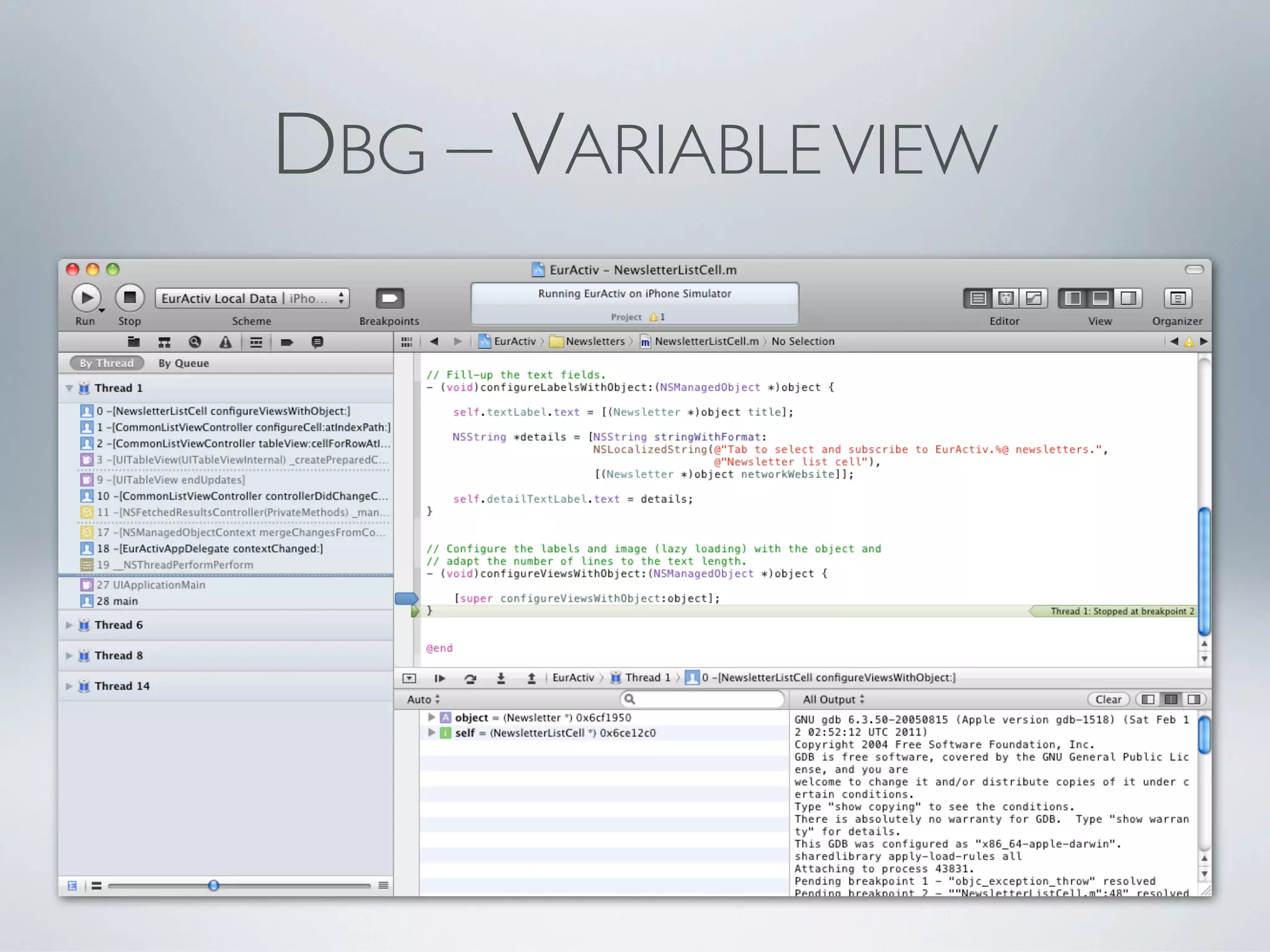
Task: Toggle the utilities pane view button
Action: coord(1129,298)
